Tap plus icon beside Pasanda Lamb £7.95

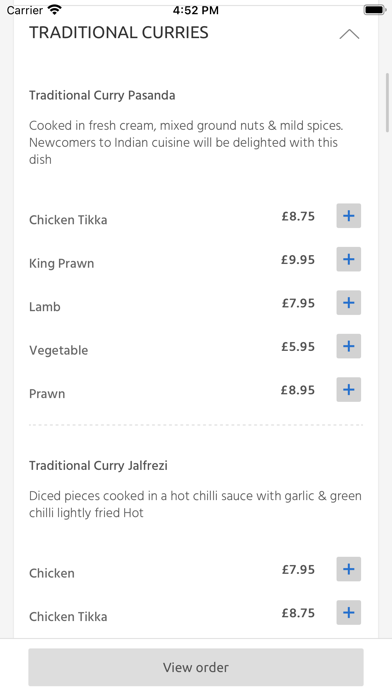[348, 303]
